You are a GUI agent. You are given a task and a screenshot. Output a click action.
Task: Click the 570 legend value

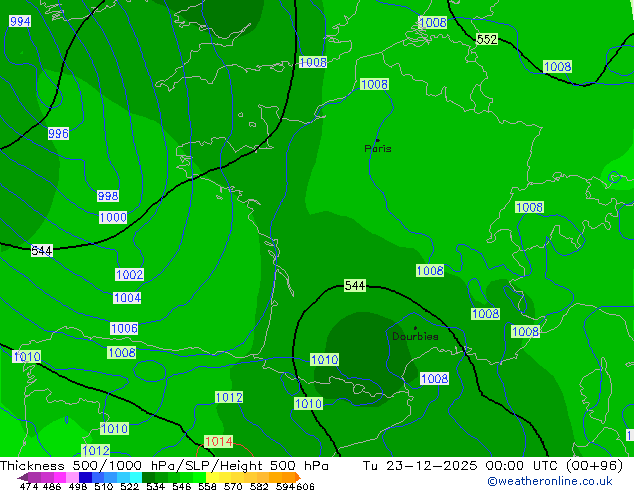click(233, 486)
